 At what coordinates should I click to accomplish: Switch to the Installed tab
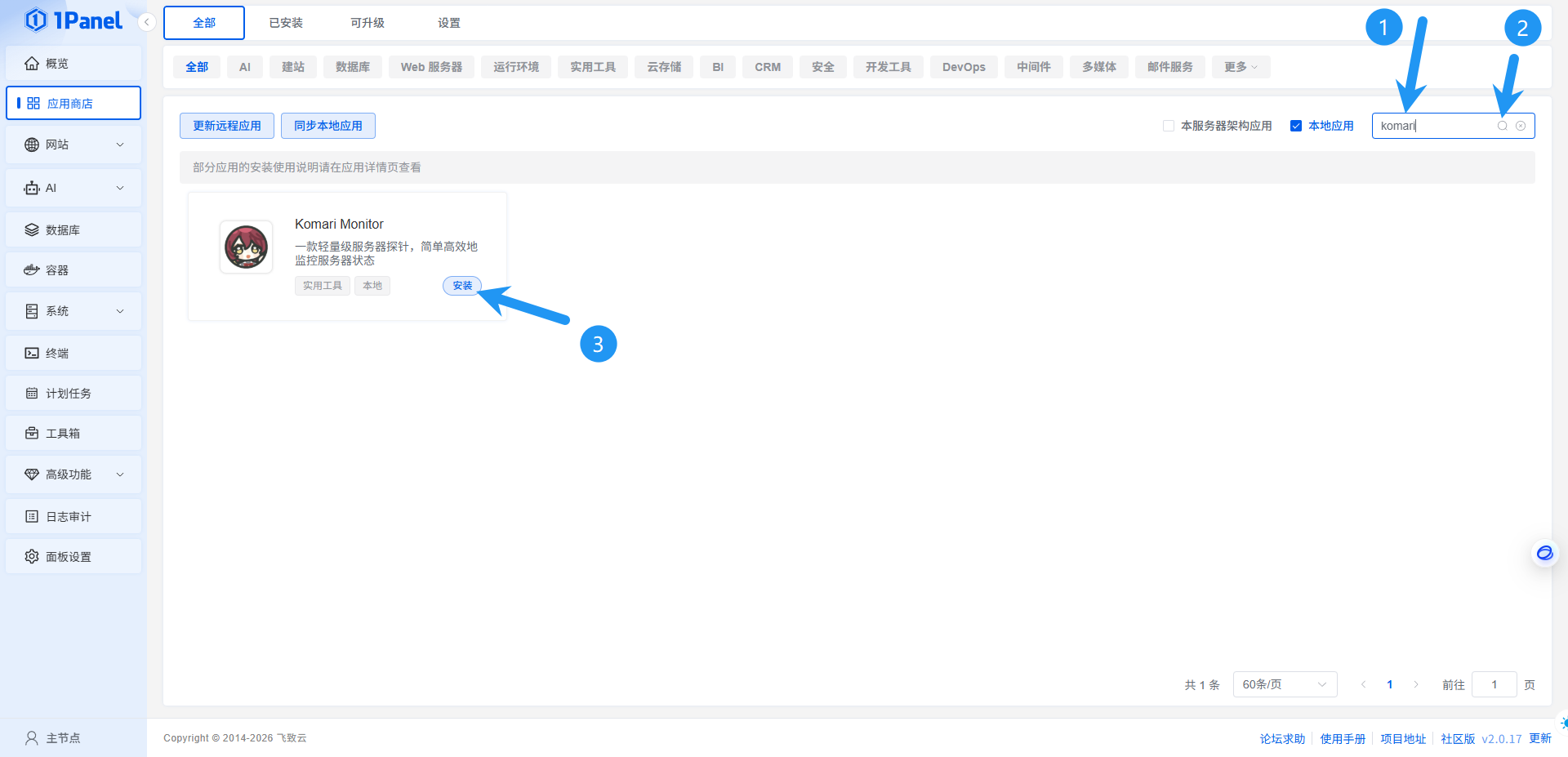tap(286, 23)
